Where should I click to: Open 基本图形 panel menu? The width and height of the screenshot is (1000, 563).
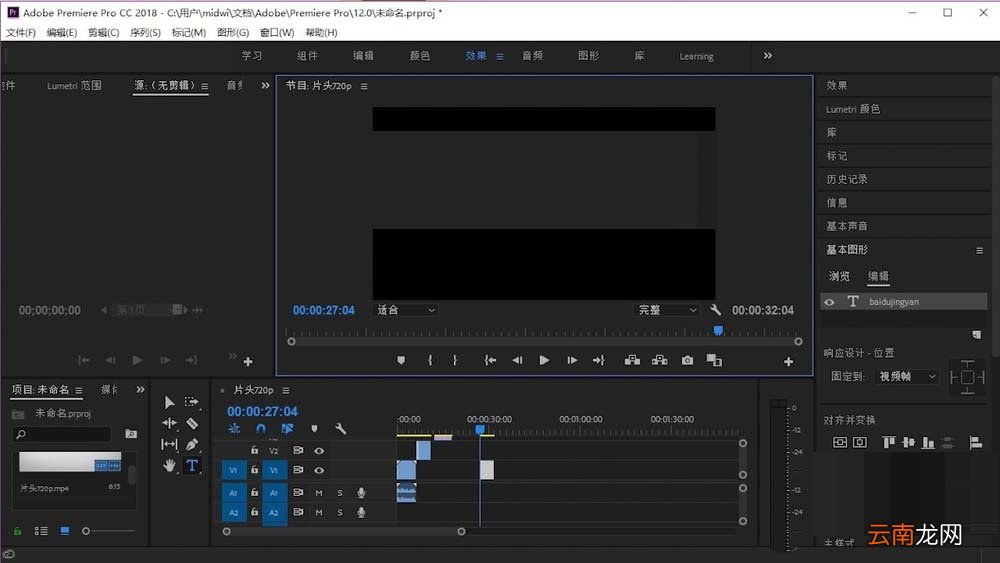[980, 251]
